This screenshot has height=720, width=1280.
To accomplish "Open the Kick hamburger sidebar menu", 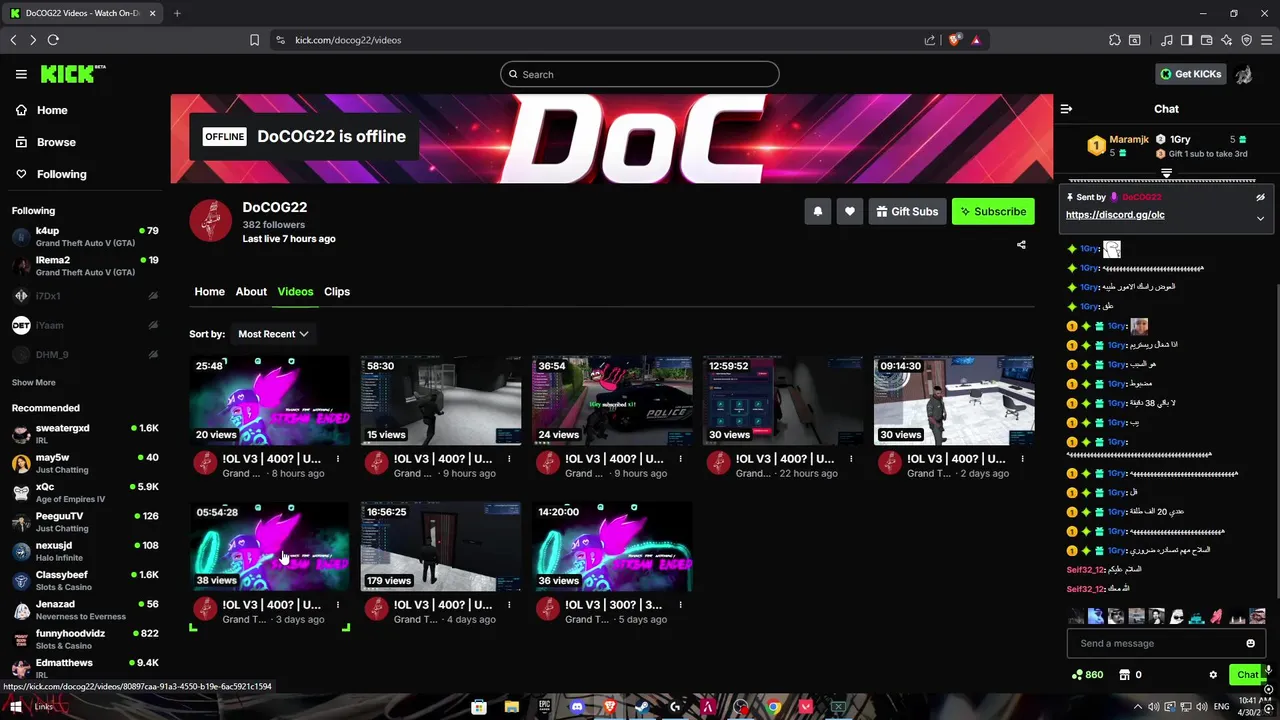I will pos(21,74).
